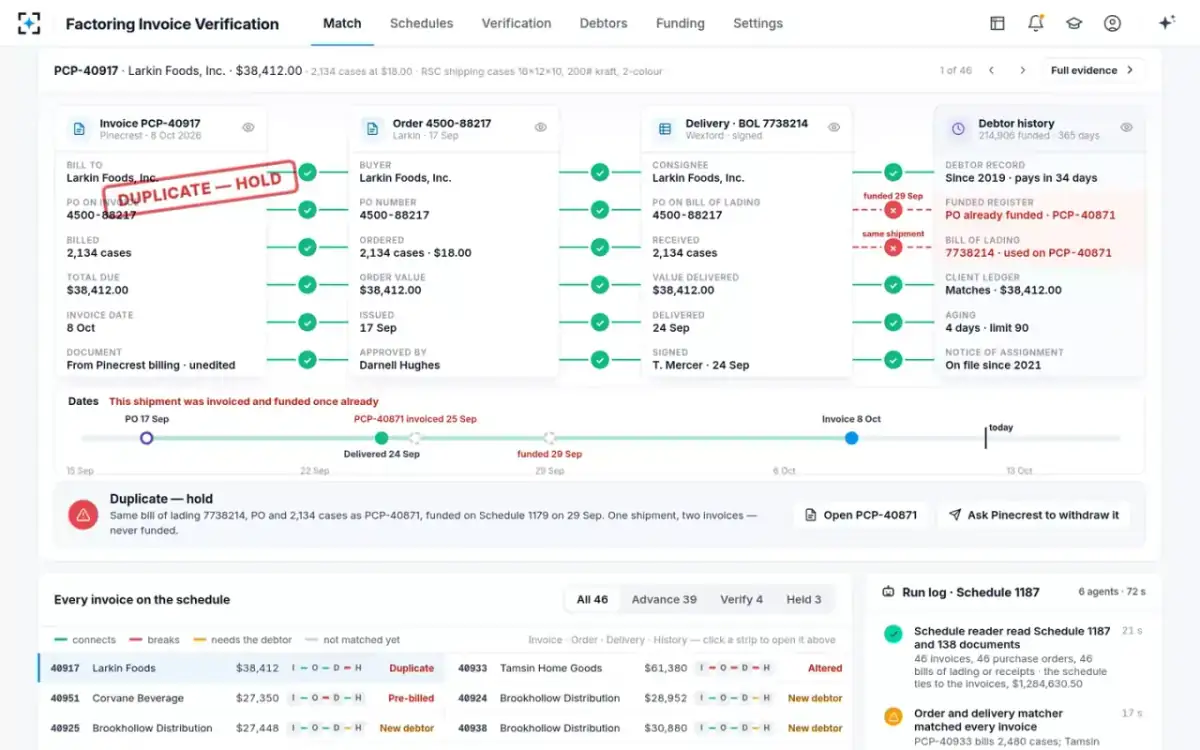Click the green check for Schedule reader step
Screen dimensions: 1200x750
(893, 634)
